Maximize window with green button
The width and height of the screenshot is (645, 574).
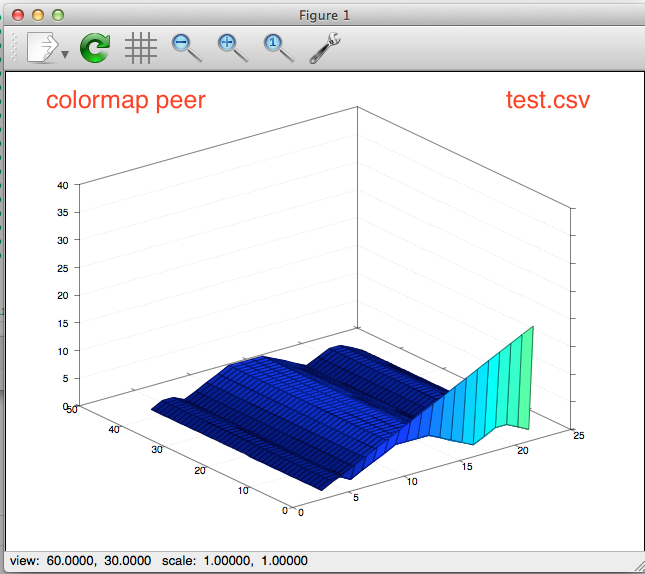58,15
